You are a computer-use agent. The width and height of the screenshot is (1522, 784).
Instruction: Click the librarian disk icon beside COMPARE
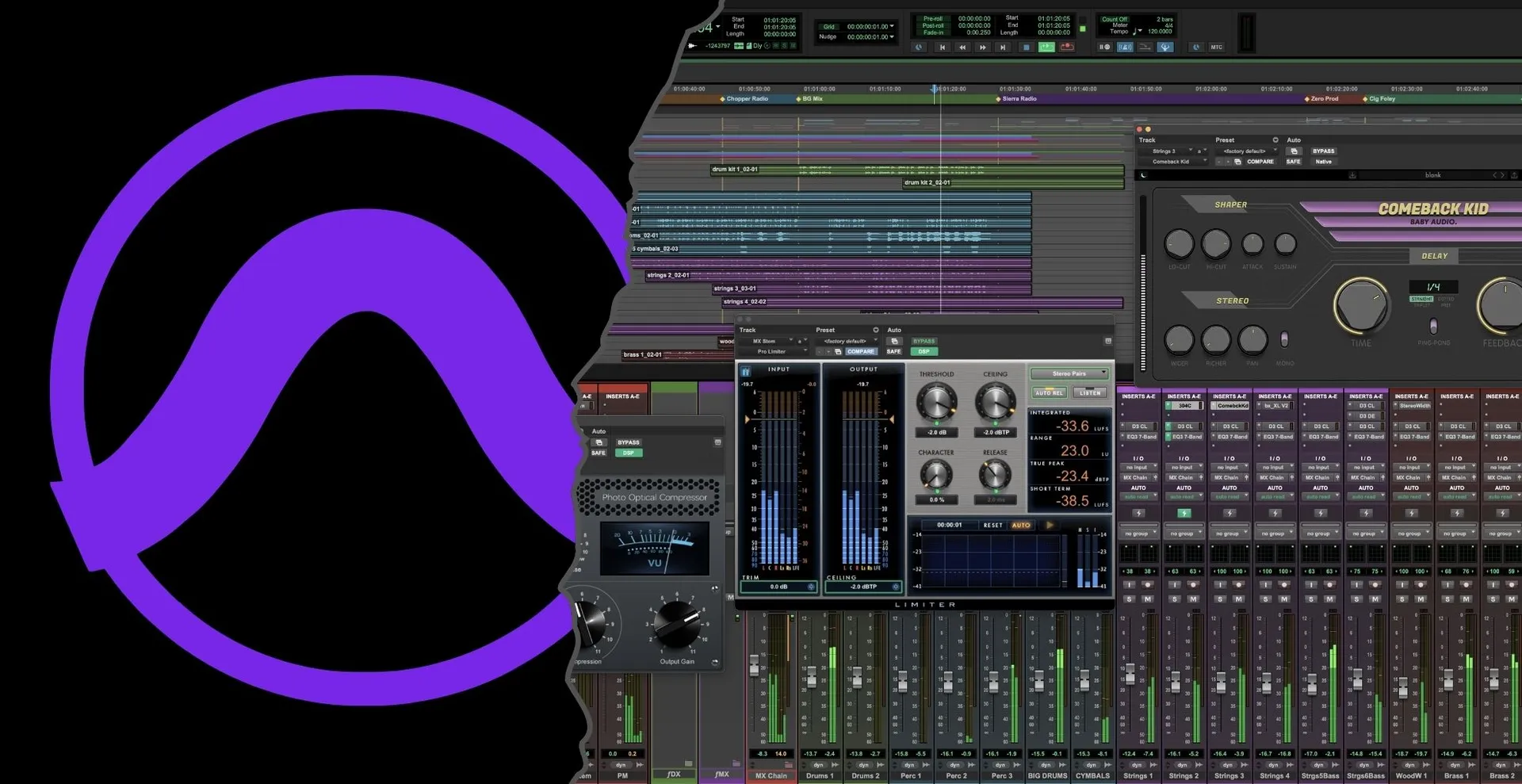[838, 352]
